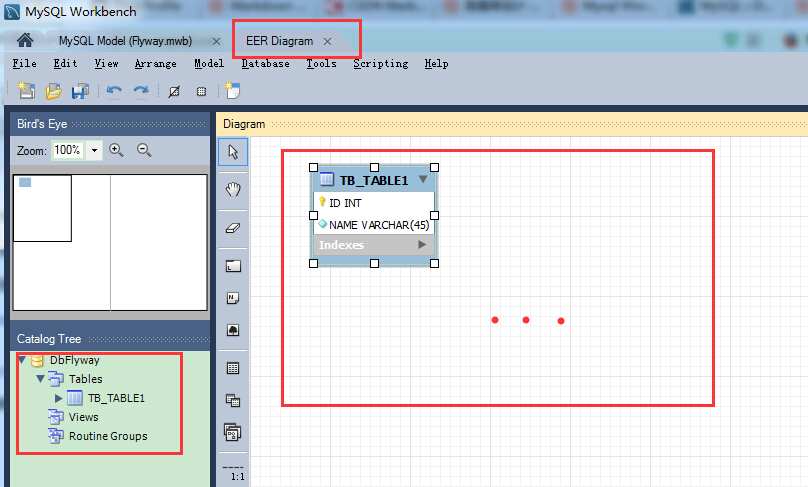Screen dimensions: 808x487
Task: Switch to MySQL Model (Flyway.mwb) tab
Action: click(125, 41)
